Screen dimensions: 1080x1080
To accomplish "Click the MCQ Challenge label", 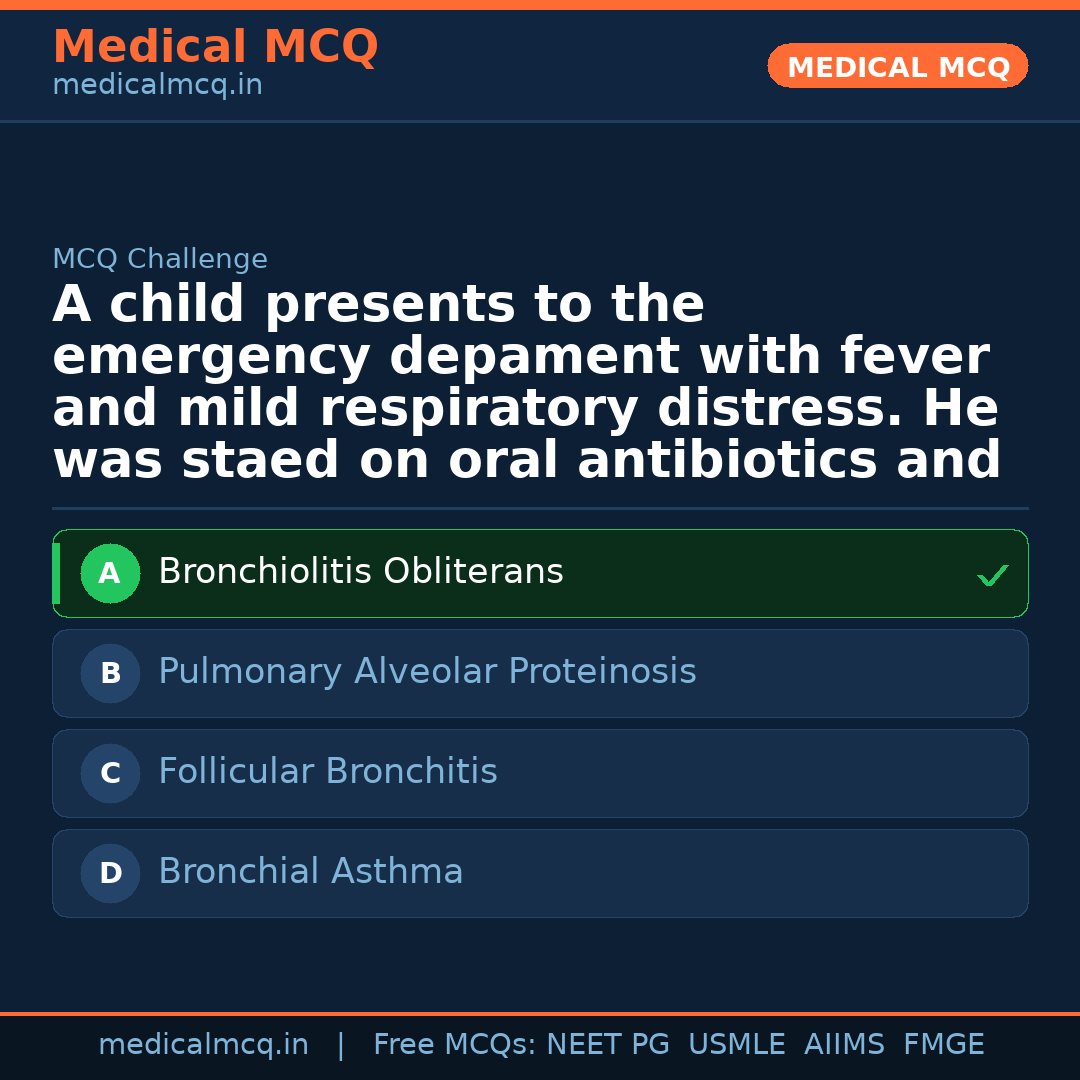I will (160, 259).
